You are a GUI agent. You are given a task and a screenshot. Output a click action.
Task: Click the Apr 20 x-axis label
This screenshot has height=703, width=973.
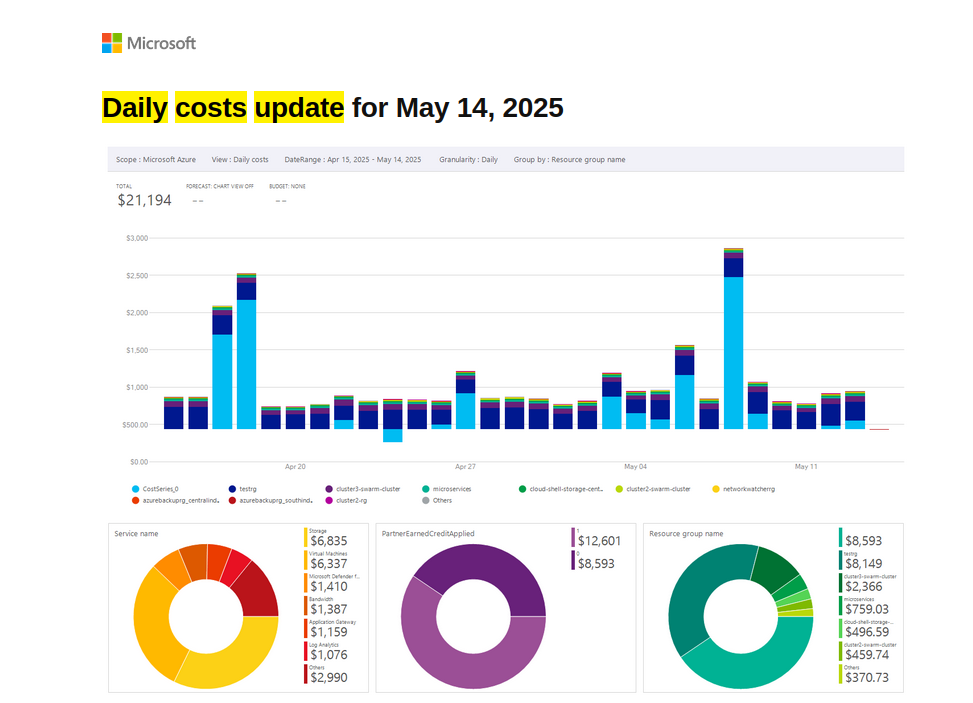coord(295,467)
